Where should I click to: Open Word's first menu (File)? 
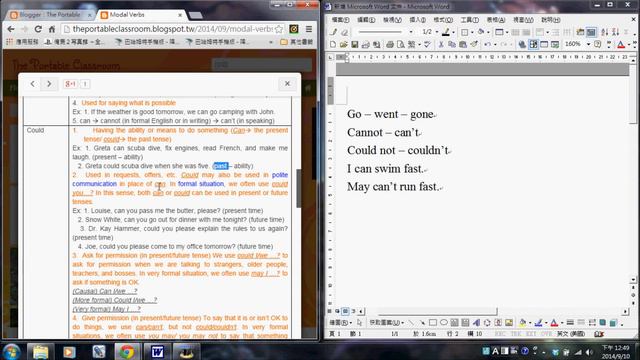340,20
